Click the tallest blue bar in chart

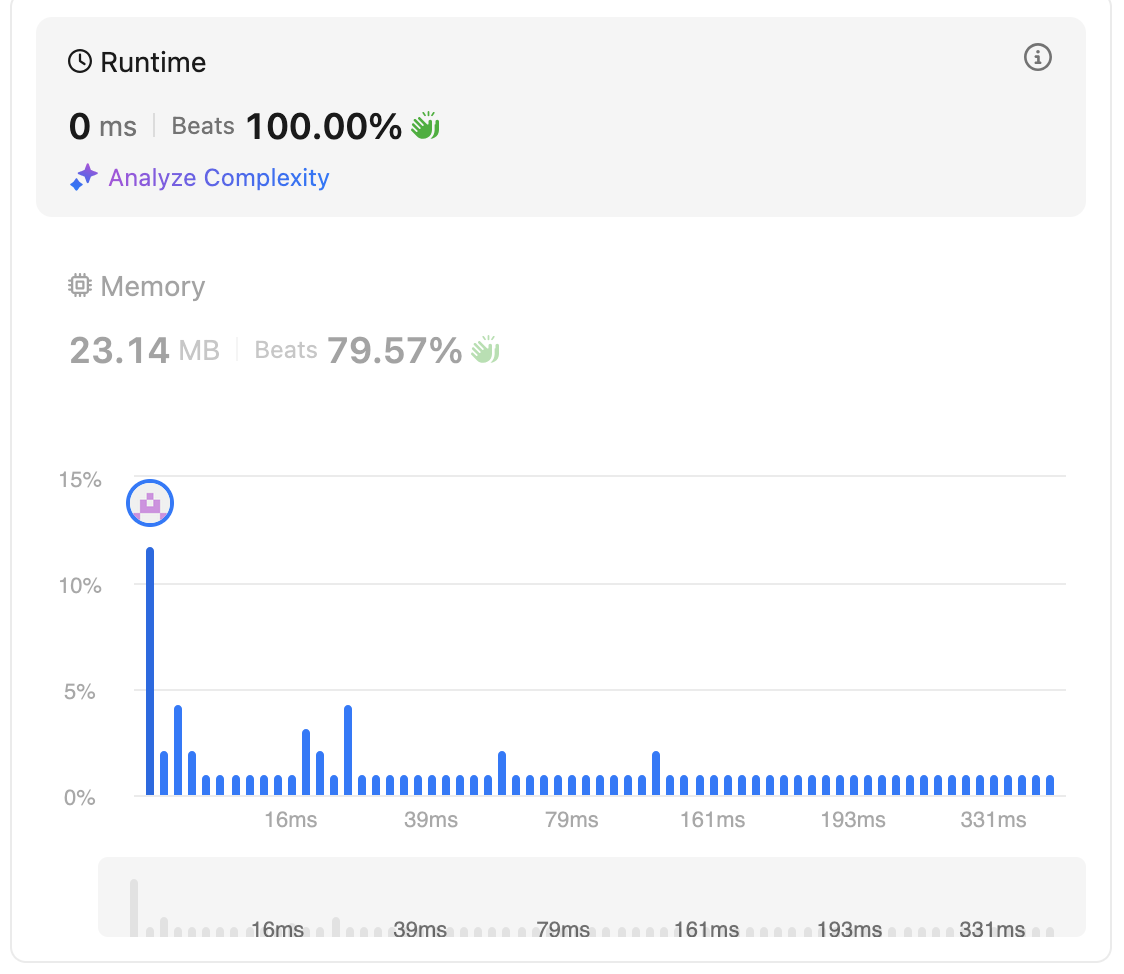click(x=150, y=670)
